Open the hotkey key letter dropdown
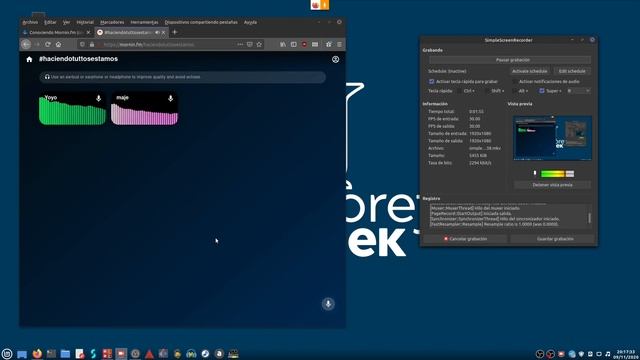The height and width of the screenshot is (360, 640). point(578,91)
